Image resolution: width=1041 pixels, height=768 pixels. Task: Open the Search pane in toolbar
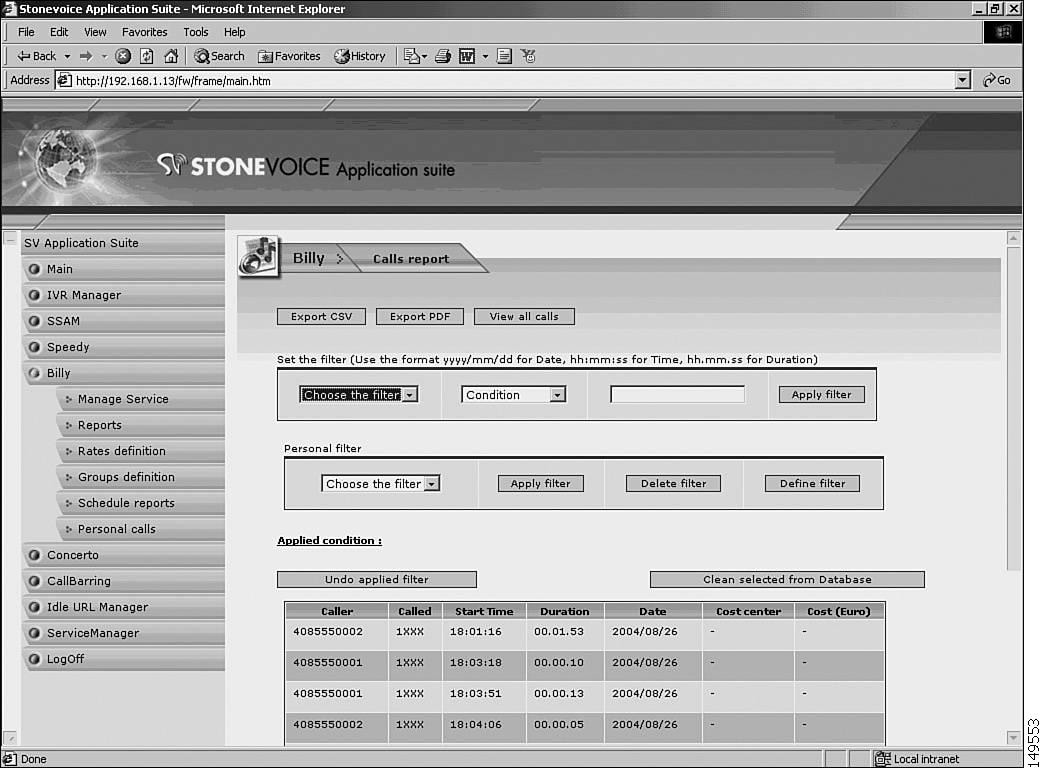pos(219,56)
